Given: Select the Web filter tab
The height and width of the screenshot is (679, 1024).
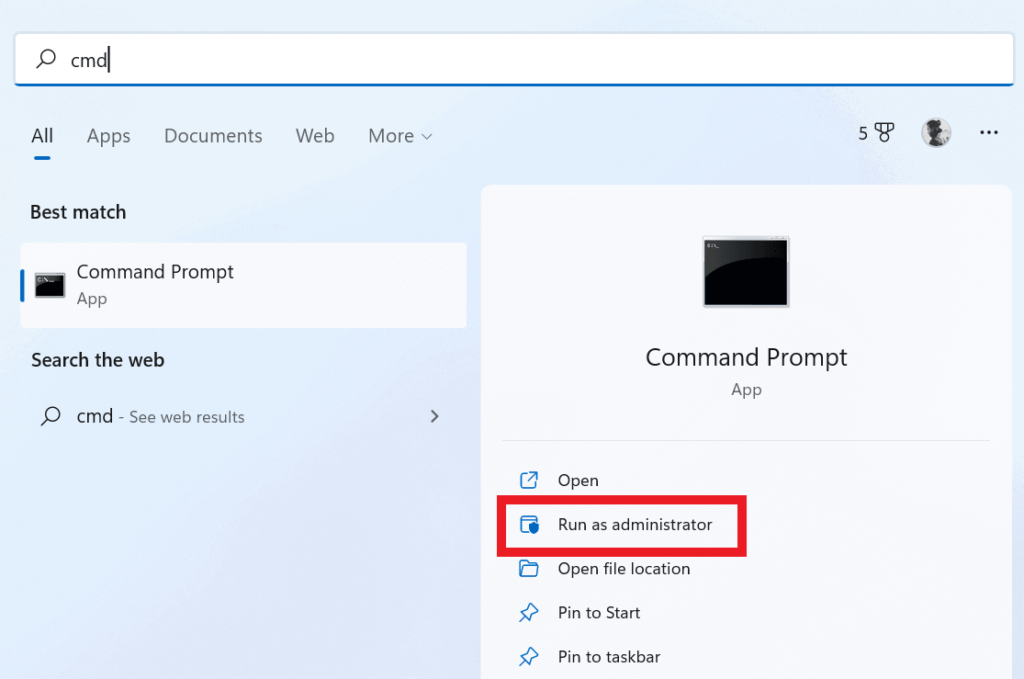Looking at the screenshot, I should point(315,136).
